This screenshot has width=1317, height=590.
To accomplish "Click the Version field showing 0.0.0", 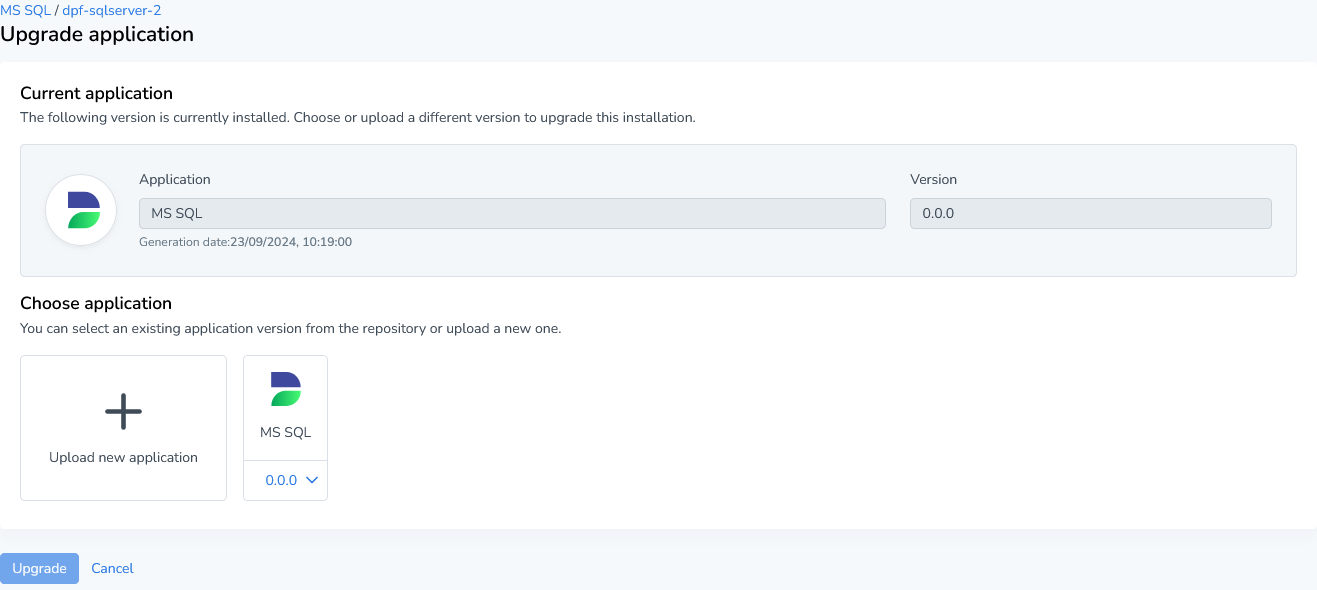I will [x=1090, y=213].
